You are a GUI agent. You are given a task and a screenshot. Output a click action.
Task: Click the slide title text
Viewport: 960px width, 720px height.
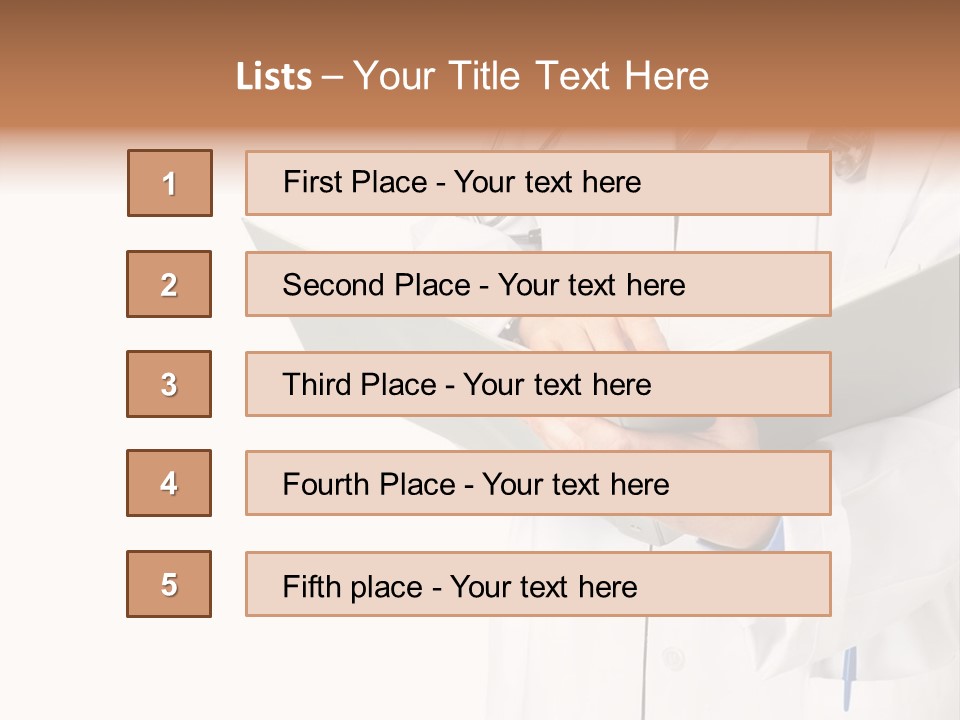click(472, 76)
